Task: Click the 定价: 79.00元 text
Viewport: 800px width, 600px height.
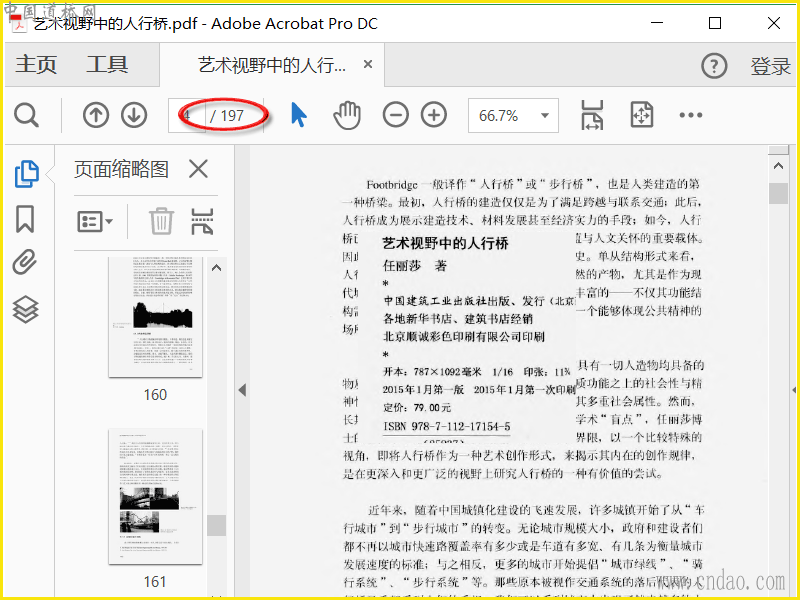Action: pos(417,407)
